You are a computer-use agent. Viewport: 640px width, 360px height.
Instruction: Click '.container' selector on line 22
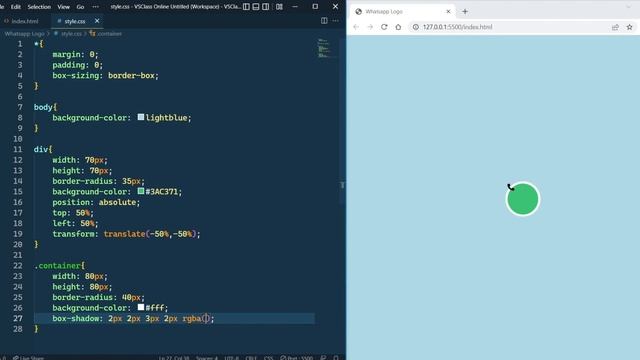(x=57, y=266)
